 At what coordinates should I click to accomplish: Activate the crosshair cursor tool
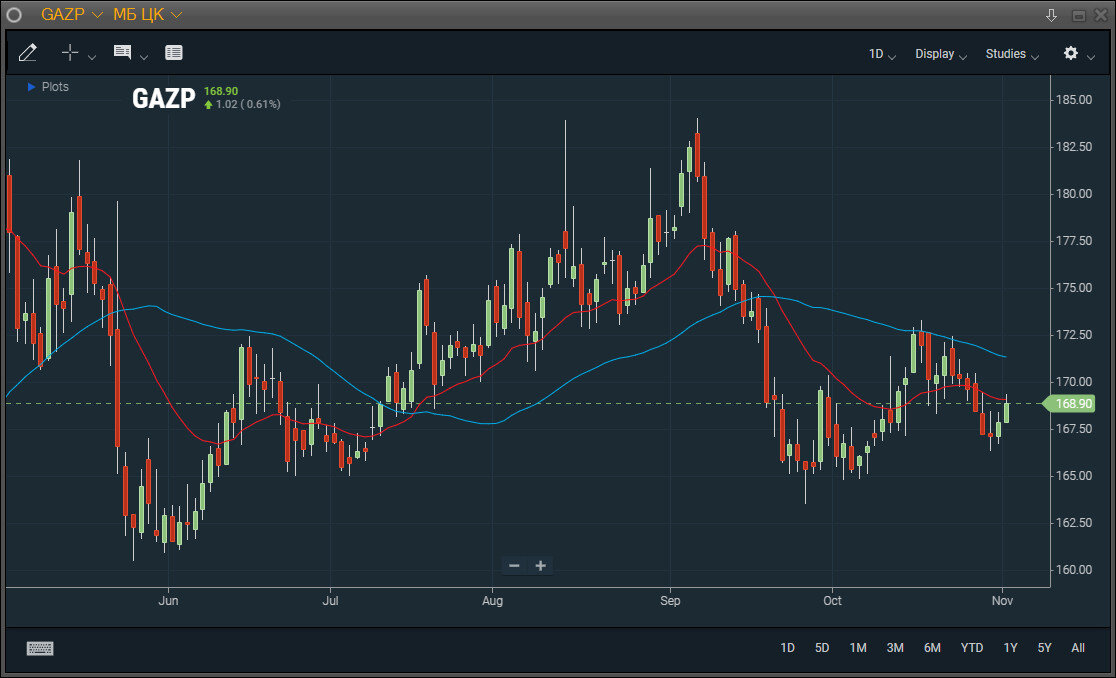(x=70, y=52)
